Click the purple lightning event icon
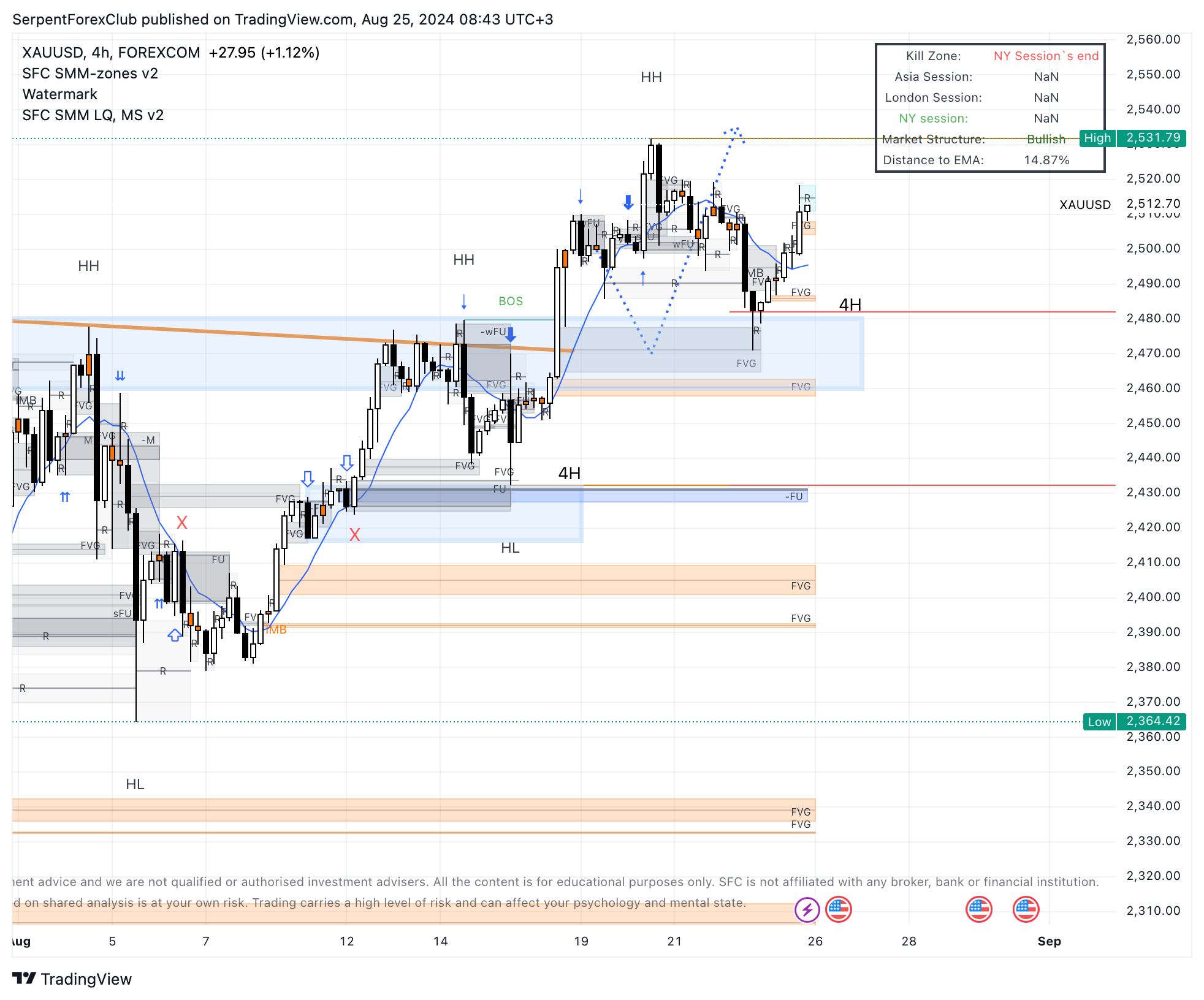Screen dimensions: 1204x1000 (807, 909)
